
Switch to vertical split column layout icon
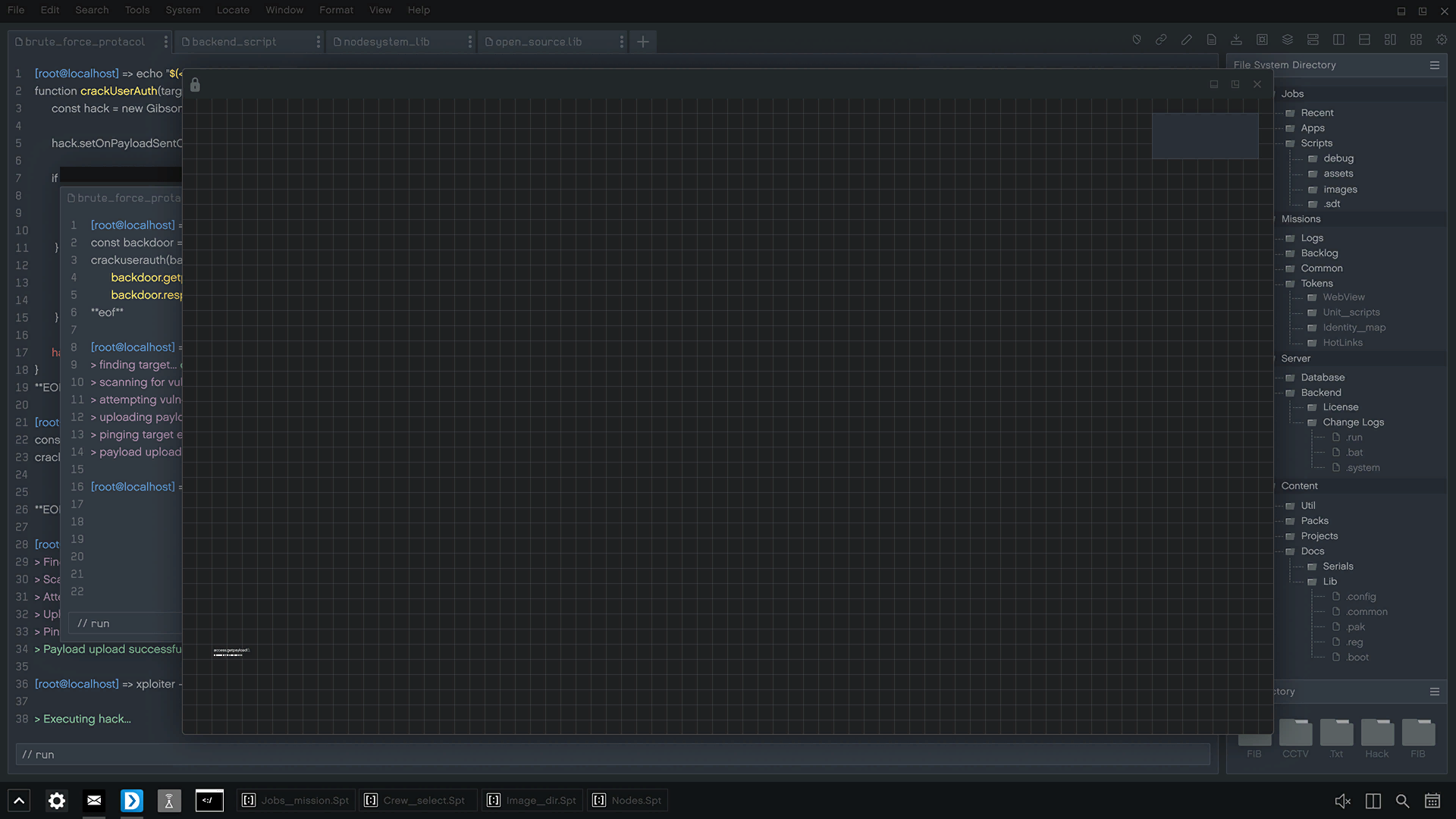click(1338, 39)
